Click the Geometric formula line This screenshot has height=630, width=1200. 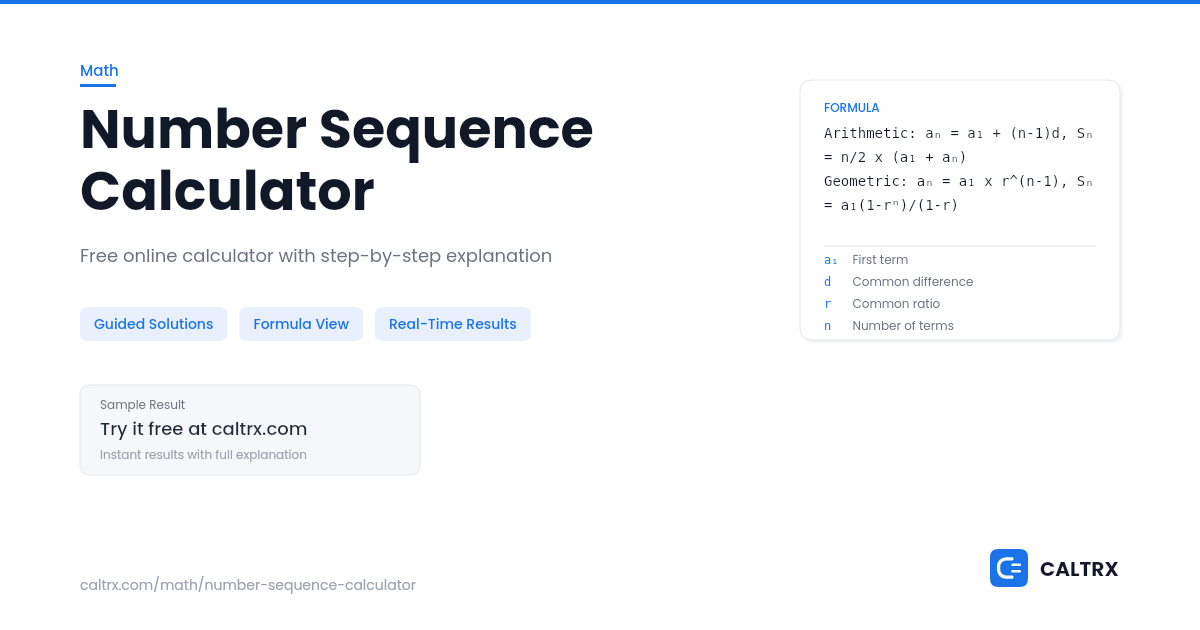click(x=959, y=193)
